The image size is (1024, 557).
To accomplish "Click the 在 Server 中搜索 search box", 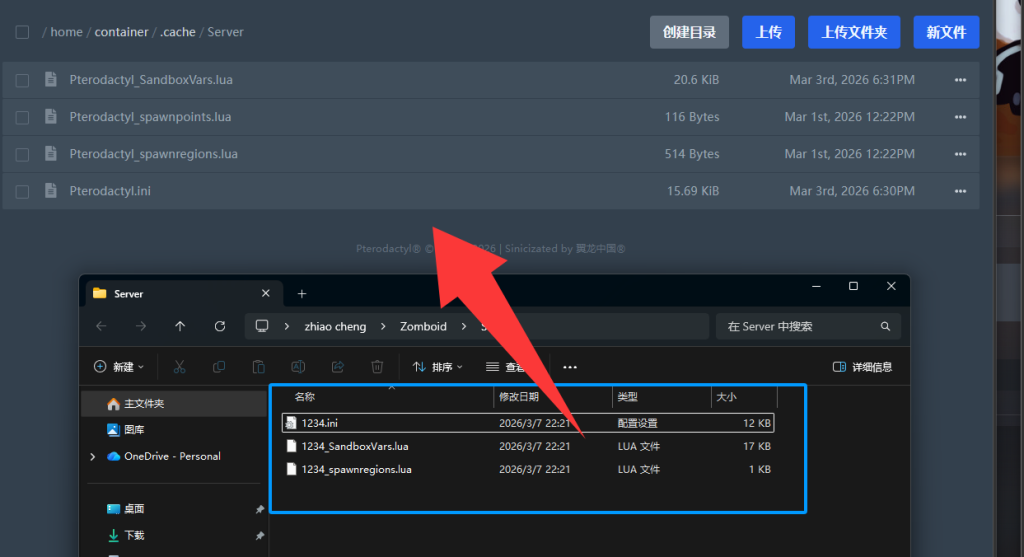I will (800, 326).
